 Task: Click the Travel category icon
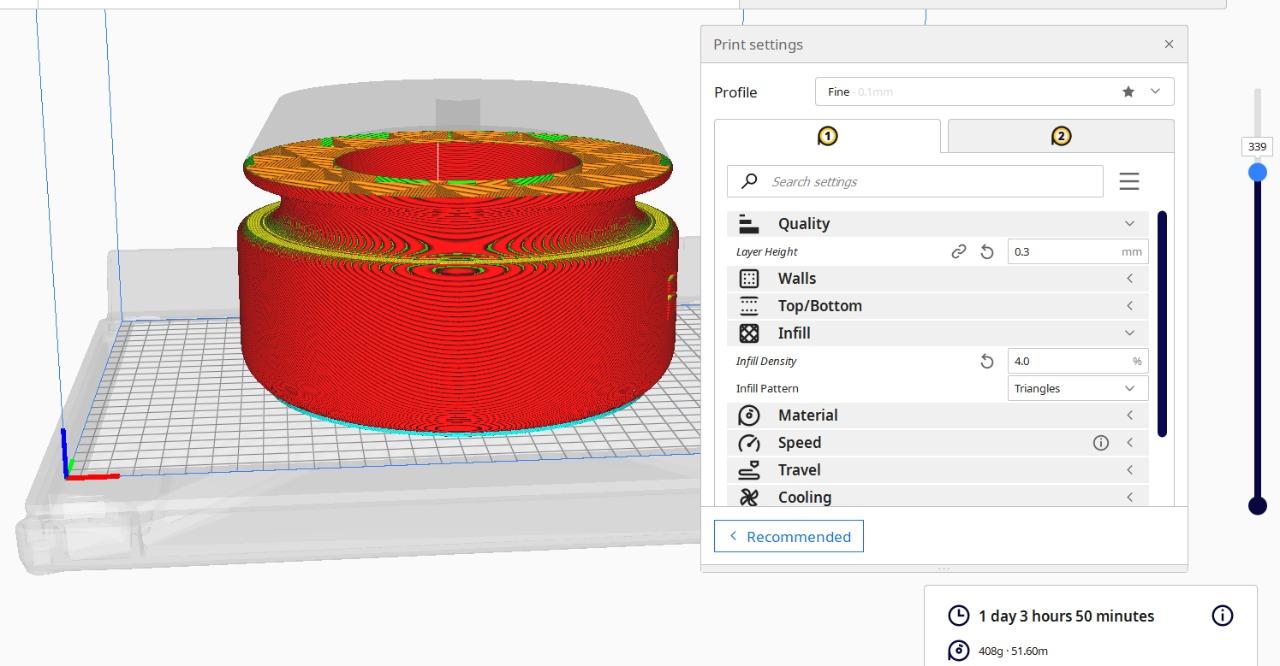pos(748,470)
